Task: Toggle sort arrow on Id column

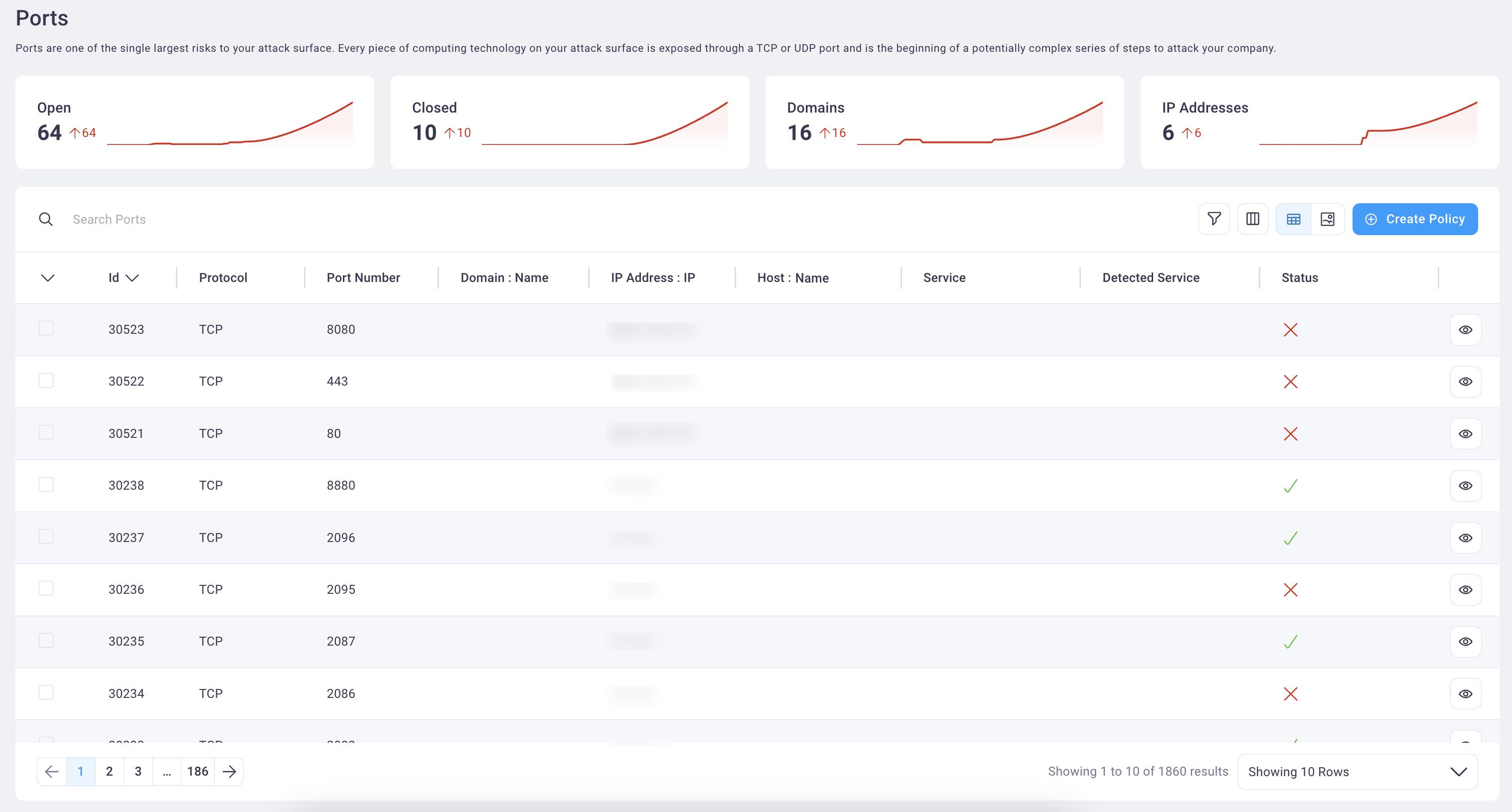Action: pos(132,277)
